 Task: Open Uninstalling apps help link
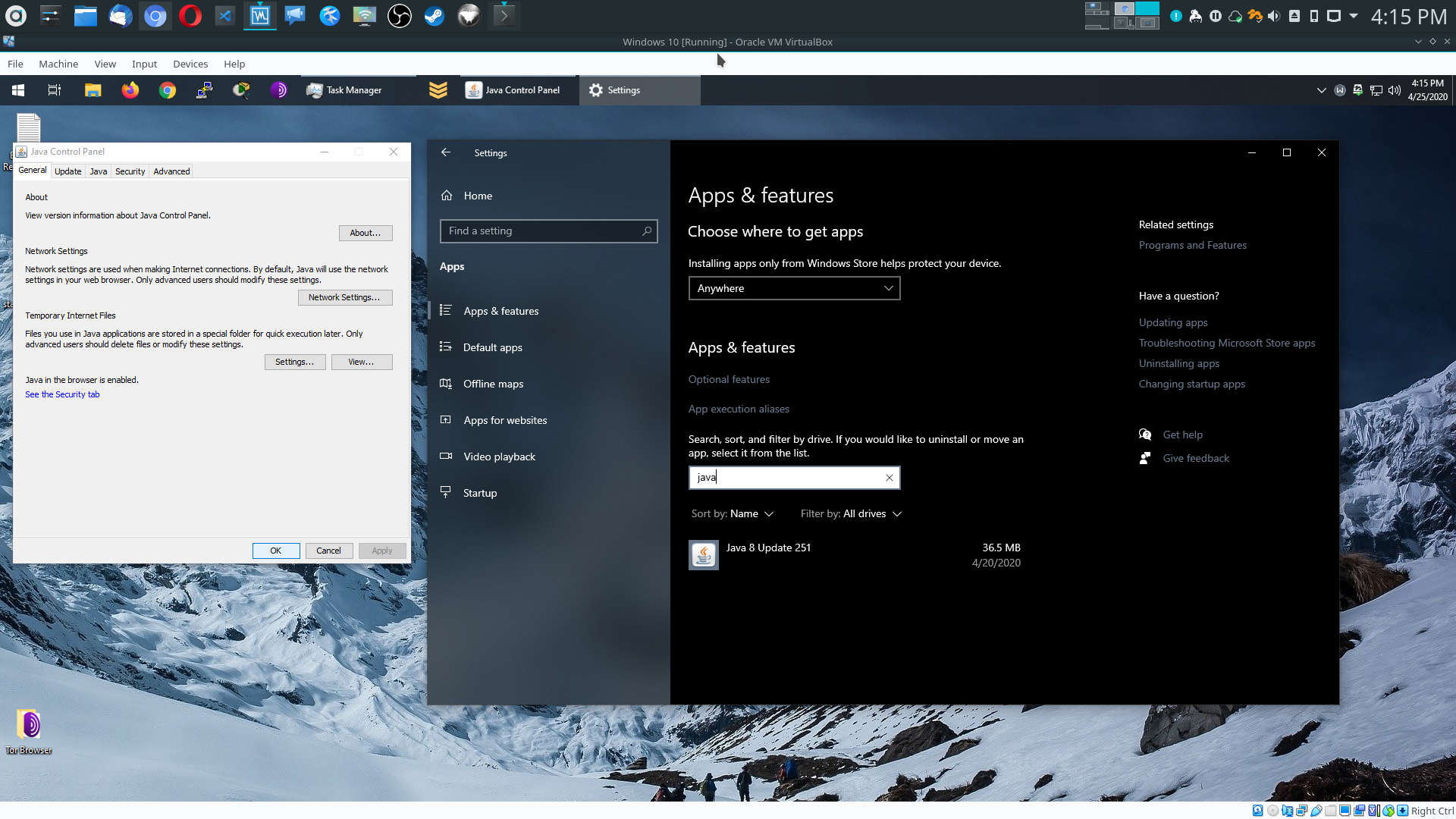(1179, 364)
